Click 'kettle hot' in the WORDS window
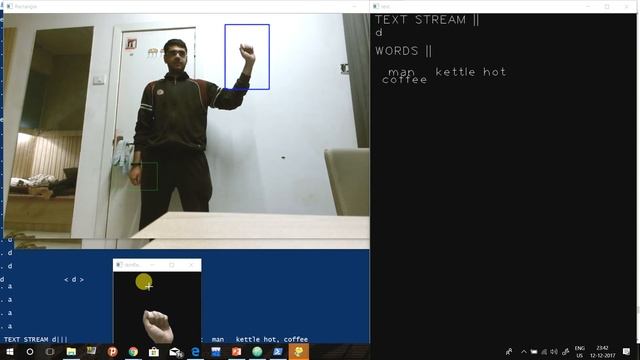640x360 pixels. [x=471, y=72]
